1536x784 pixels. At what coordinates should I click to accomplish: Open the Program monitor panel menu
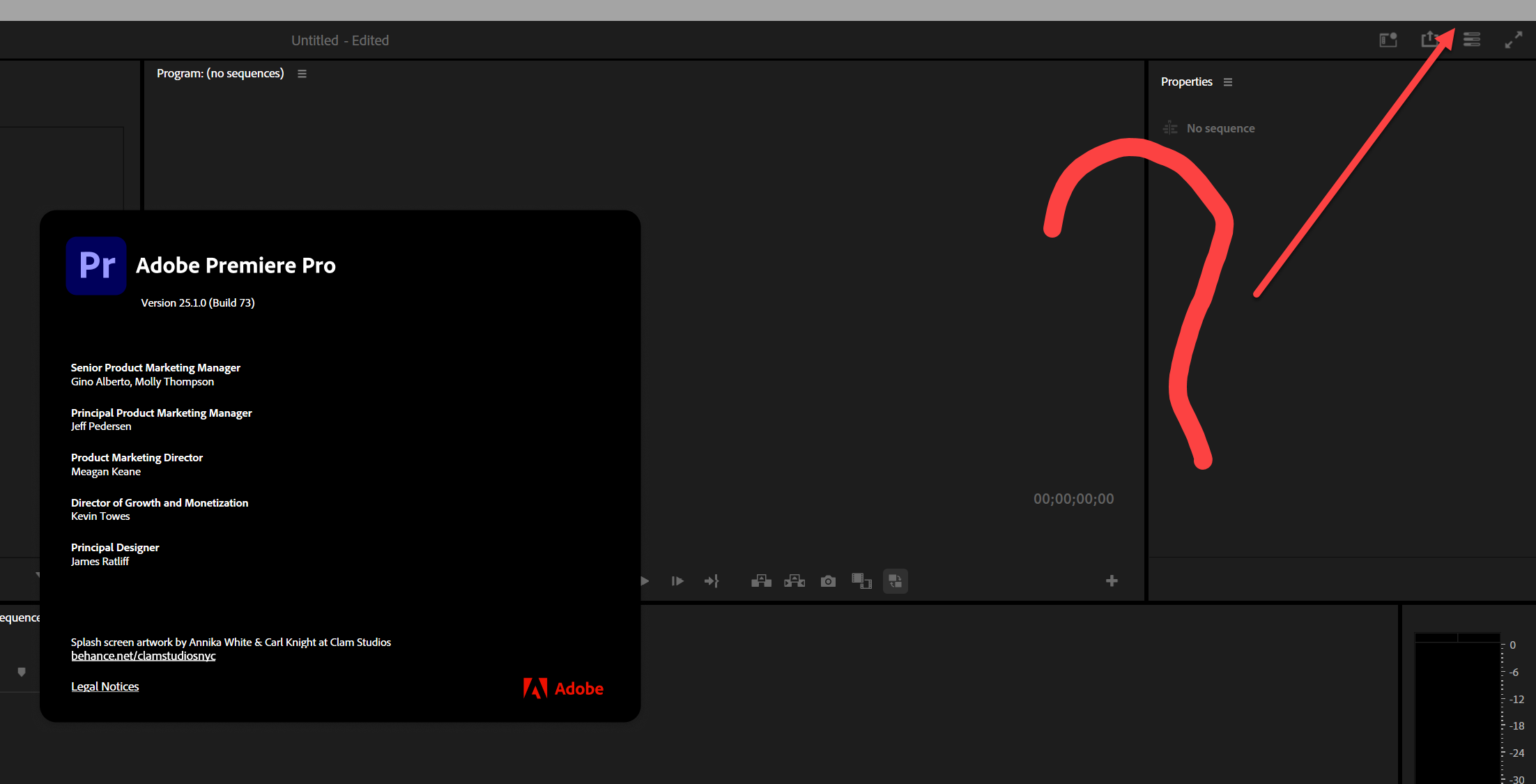tap(302, 73)
